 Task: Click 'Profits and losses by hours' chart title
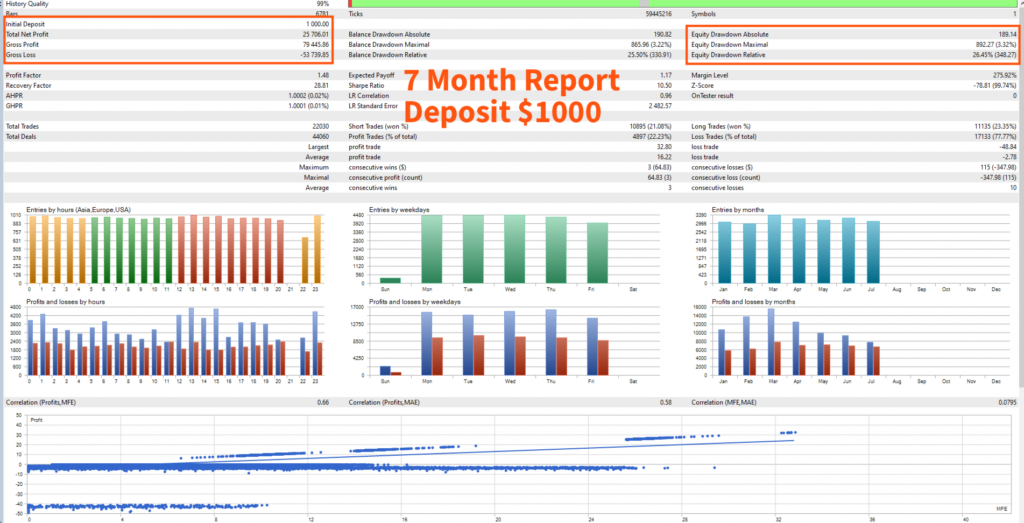65,302
